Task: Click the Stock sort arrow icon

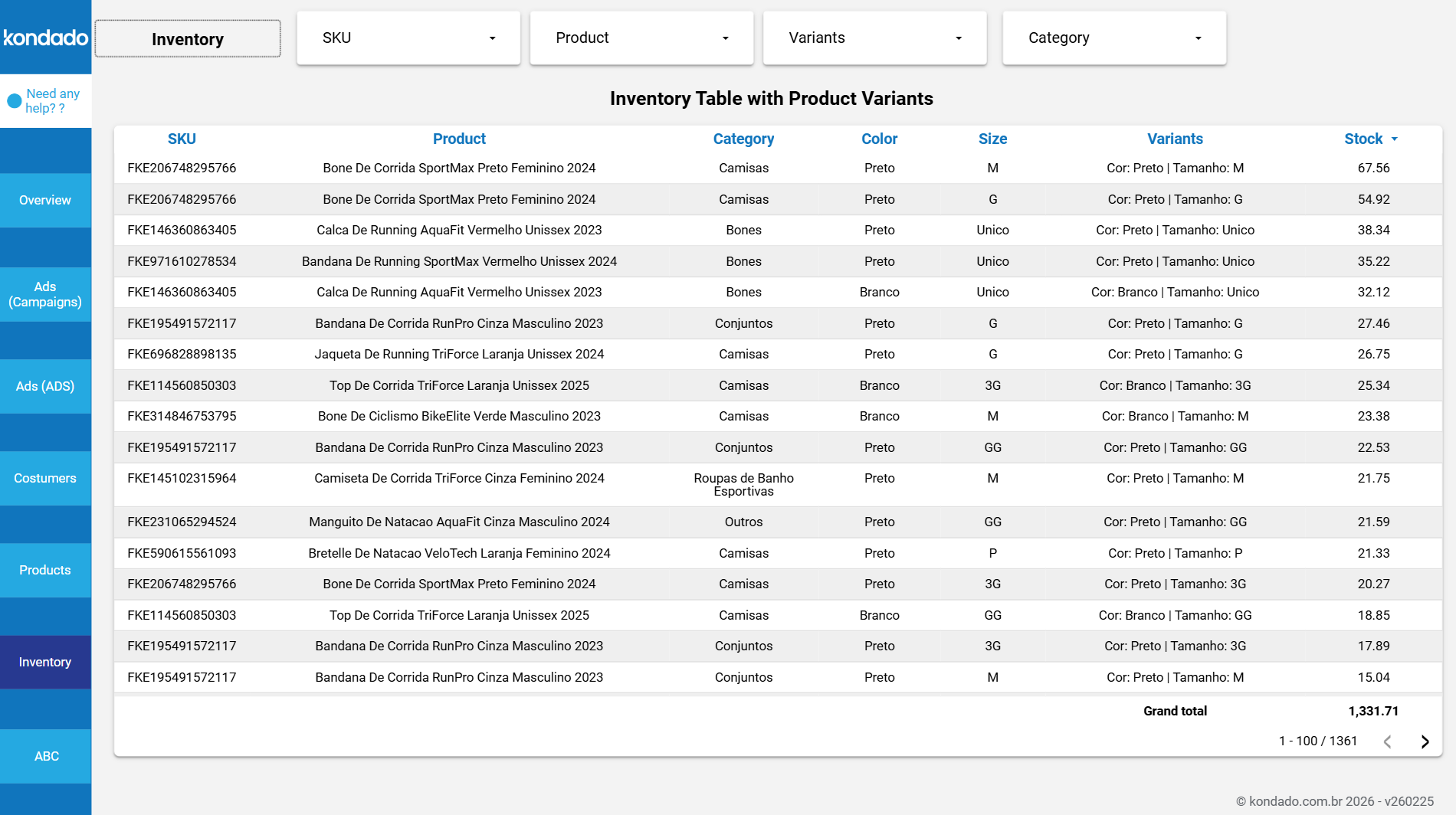Action: pos(1395,139)
